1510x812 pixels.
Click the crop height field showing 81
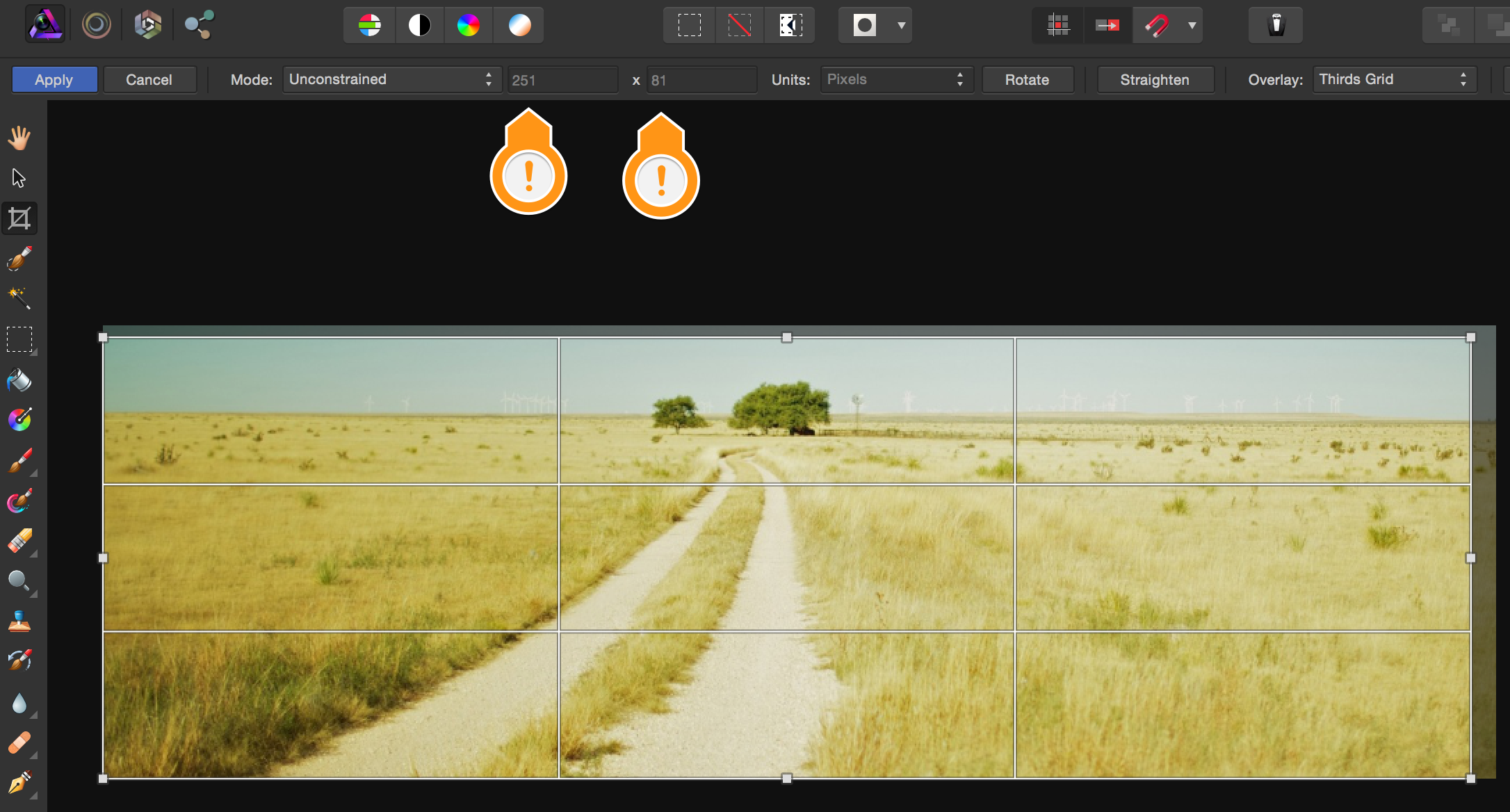click(x=701, y=81)
